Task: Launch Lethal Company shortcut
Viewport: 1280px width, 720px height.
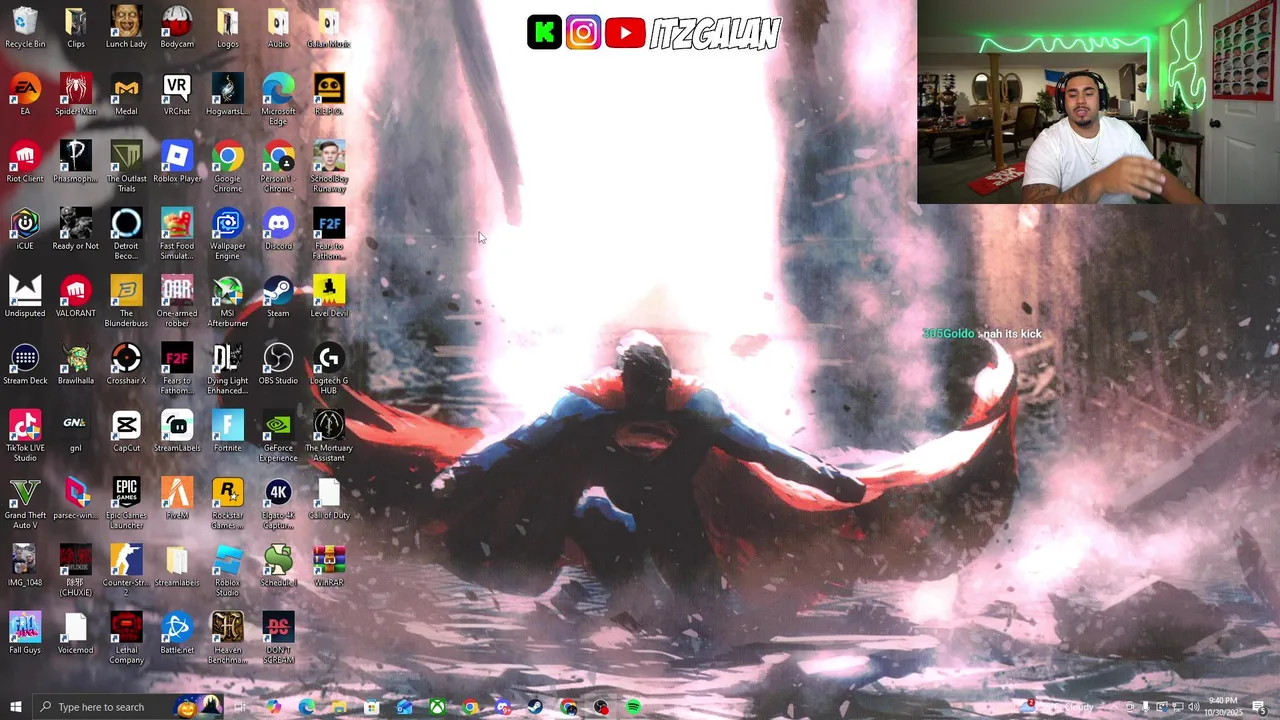Action: pos(126,636)
